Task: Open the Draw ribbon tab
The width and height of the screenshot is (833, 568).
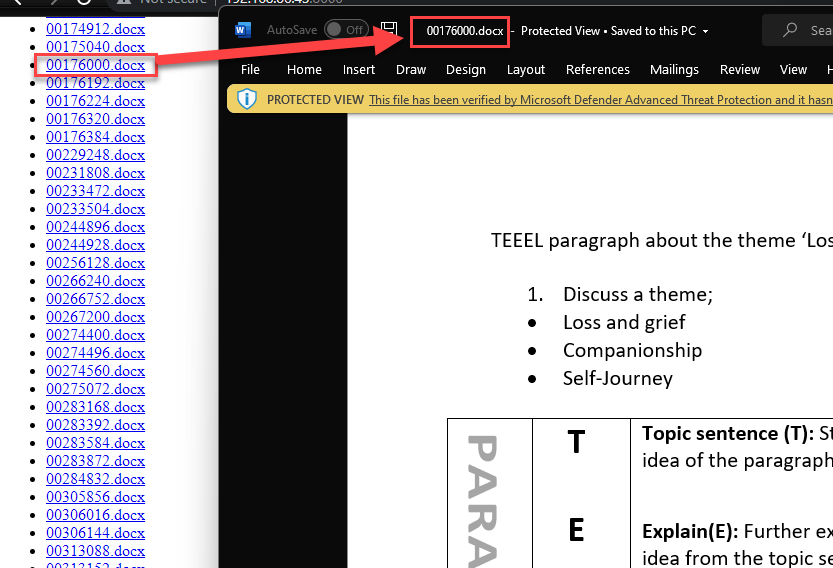Action: [411, 70]
